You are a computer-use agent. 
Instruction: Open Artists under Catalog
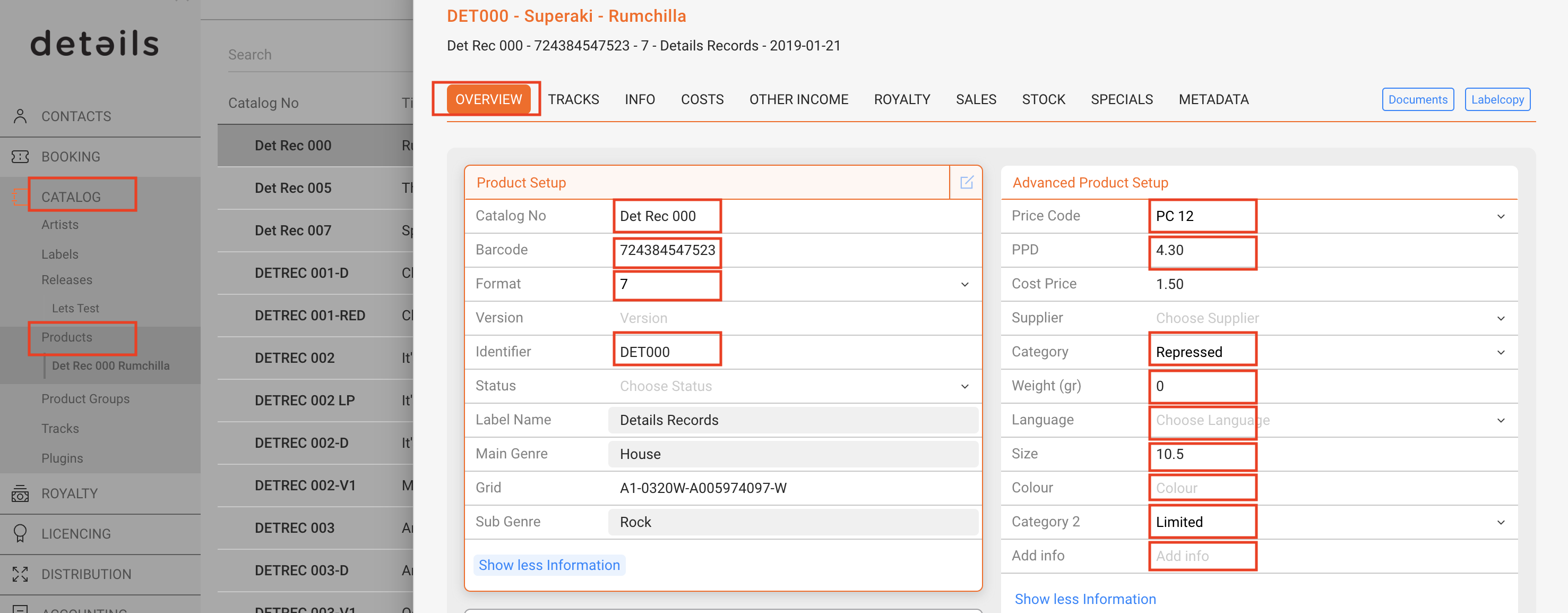click(59, 224)
